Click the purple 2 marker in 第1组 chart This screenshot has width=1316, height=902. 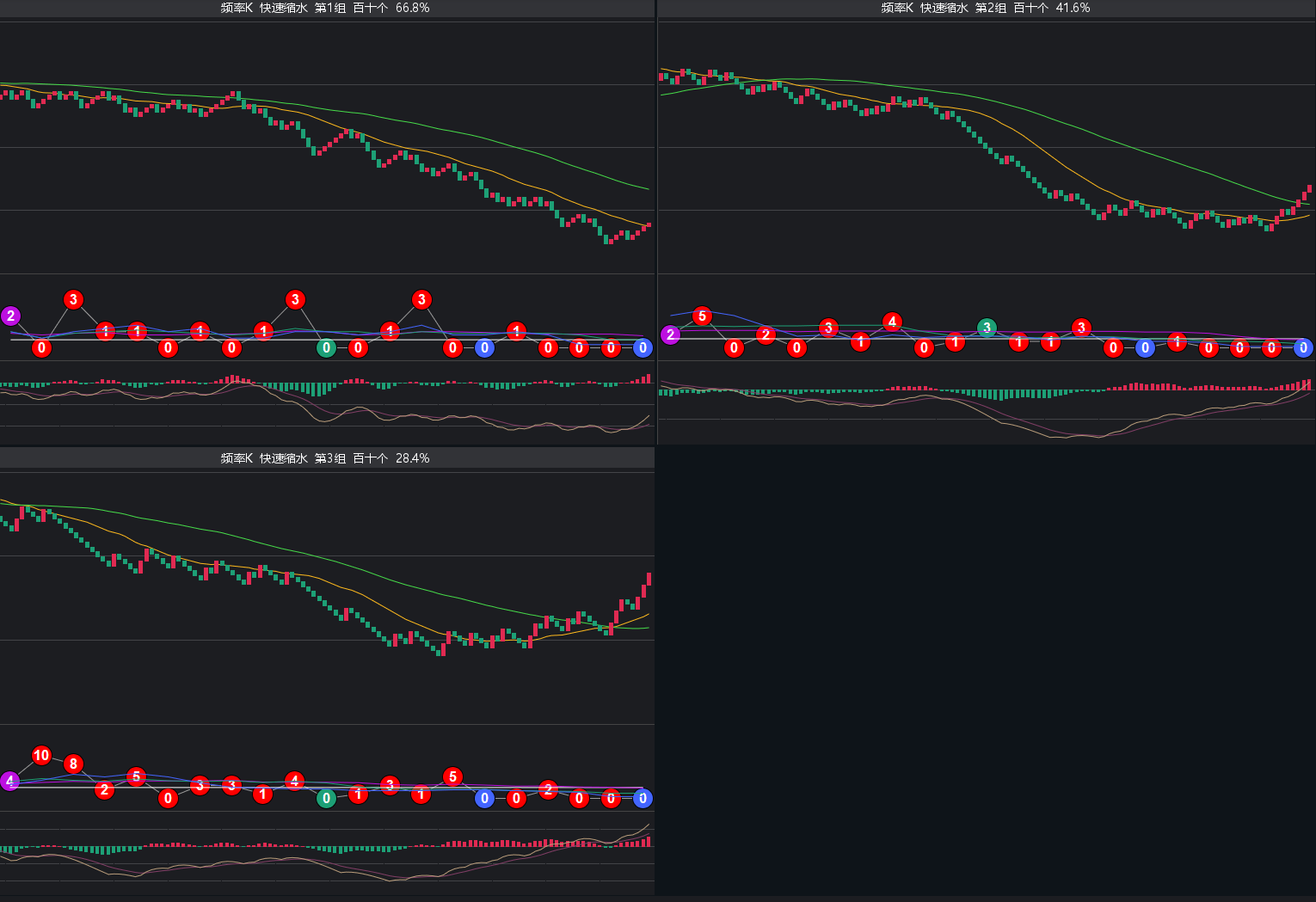coord(10,316)
